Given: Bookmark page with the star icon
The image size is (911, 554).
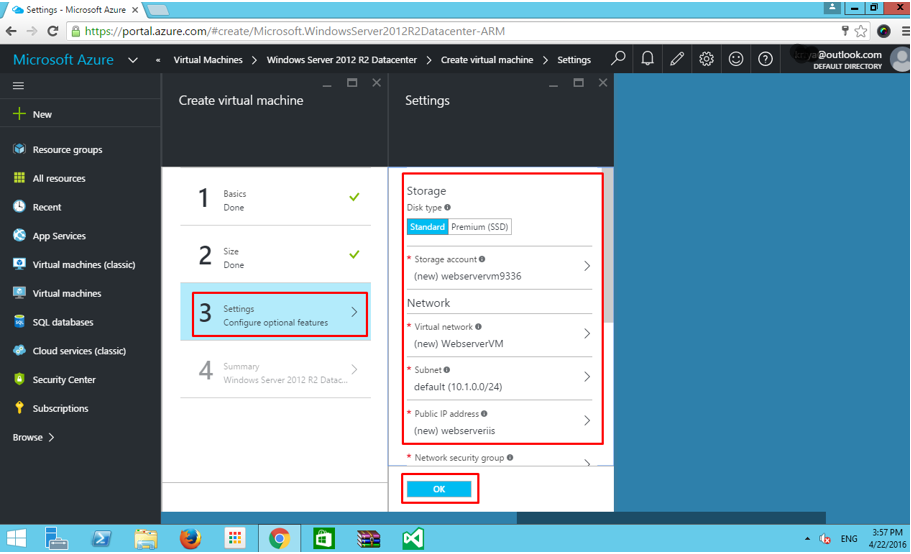Looking at the screenshot, I should click(861, 31).
